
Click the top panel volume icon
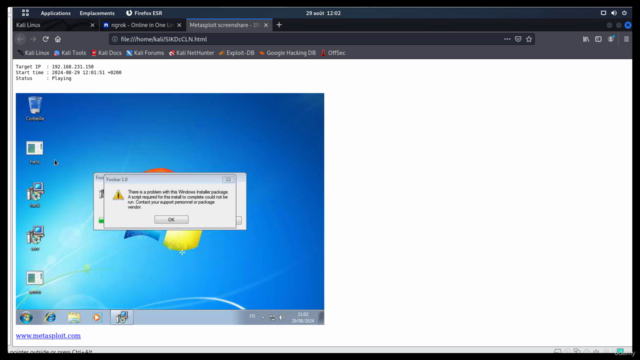(613, 13)
